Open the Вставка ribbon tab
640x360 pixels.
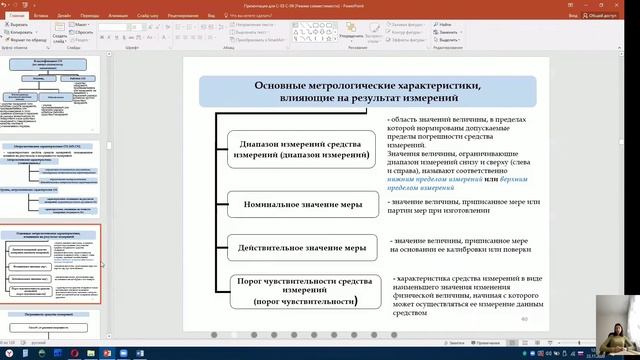(x=41, y=16)
